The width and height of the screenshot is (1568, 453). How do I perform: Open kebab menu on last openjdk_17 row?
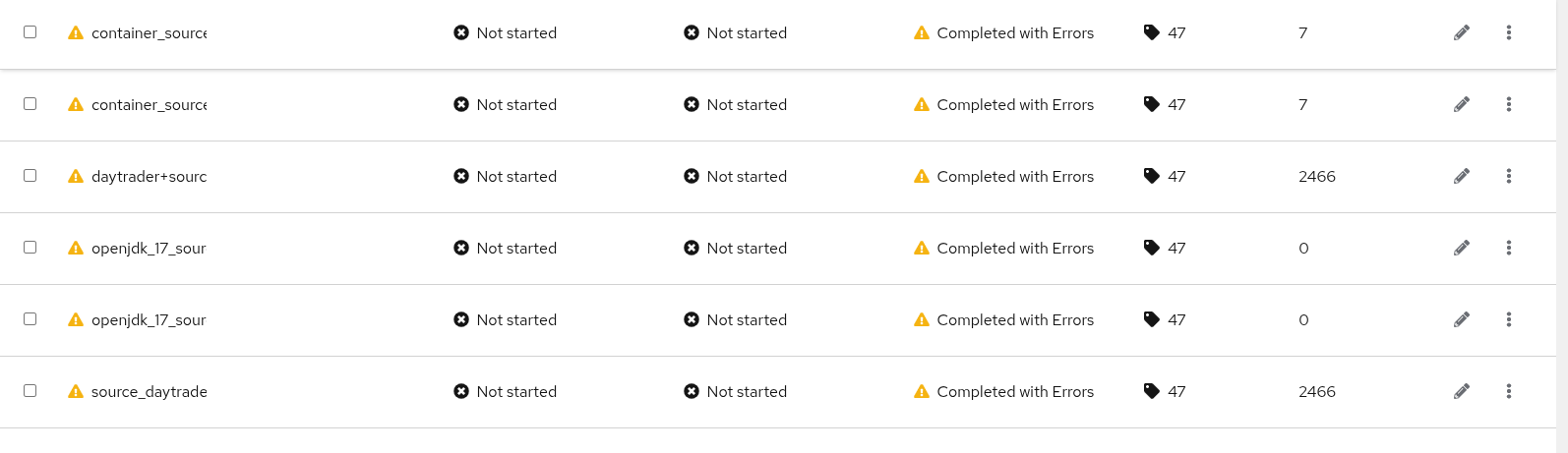point(1508,319)
